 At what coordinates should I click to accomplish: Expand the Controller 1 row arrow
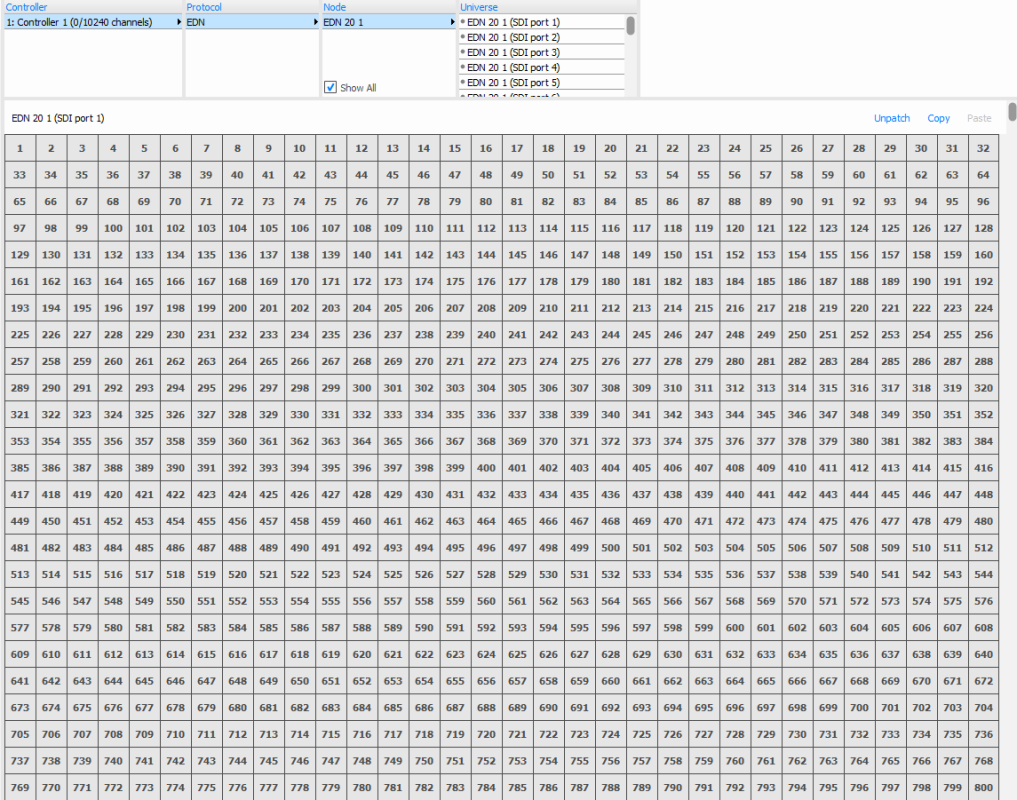tap(178, 22)
